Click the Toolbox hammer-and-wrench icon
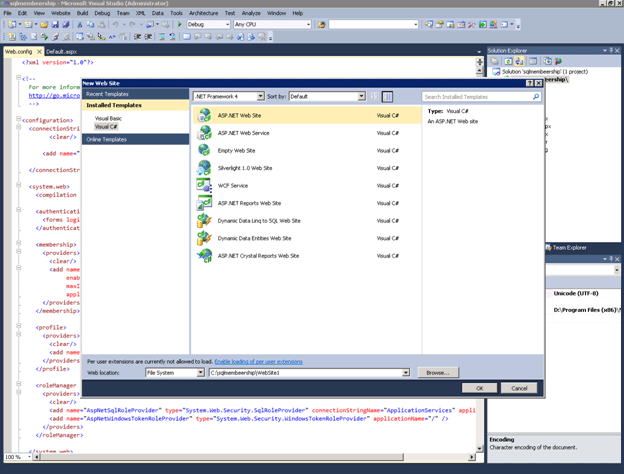The image size is (624, 474). point(472,25)
